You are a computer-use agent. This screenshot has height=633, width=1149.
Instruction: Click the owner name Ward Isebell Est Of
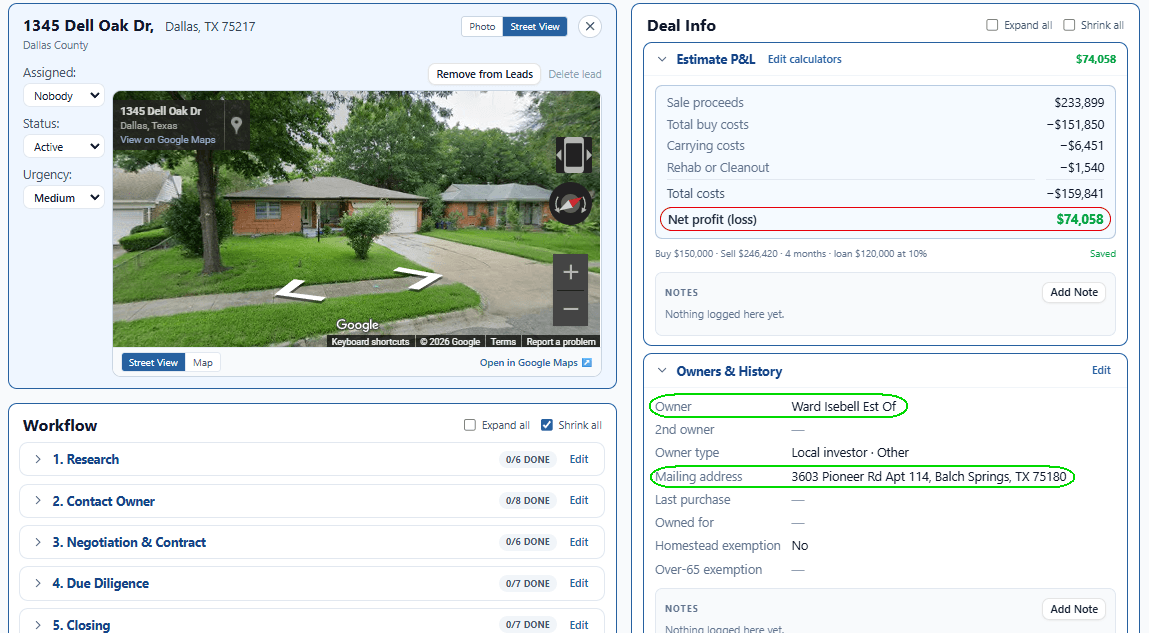coord(843,407)
